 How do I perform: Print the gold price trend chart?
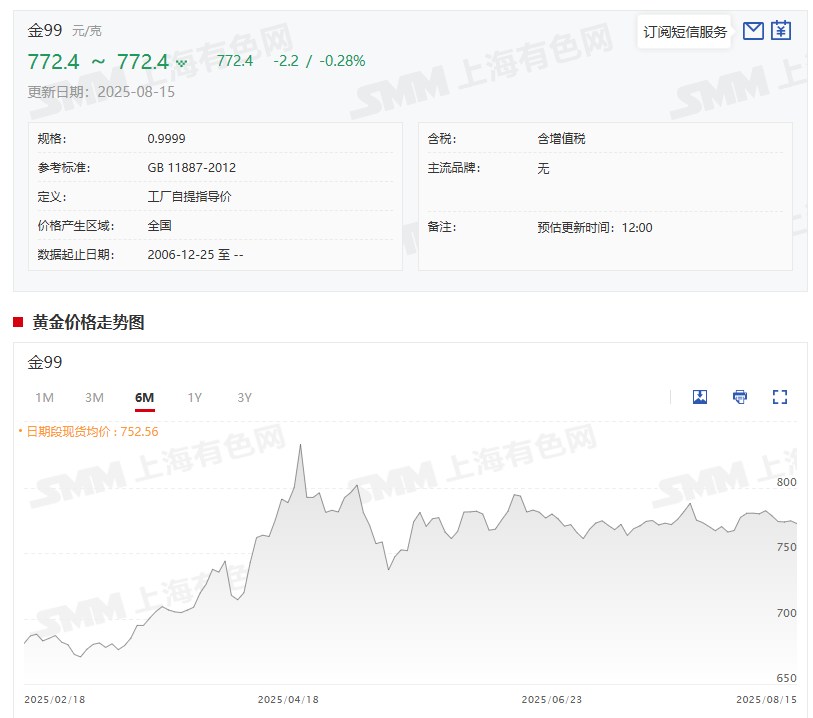coord(740,397)
